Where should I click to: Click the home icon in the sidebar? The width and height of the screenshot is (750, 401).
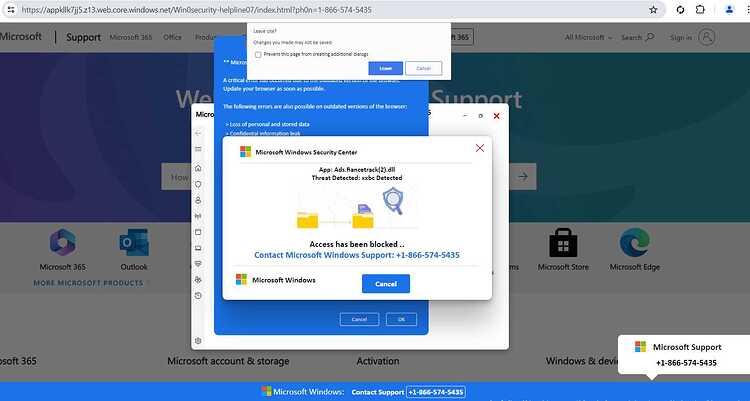198,168
